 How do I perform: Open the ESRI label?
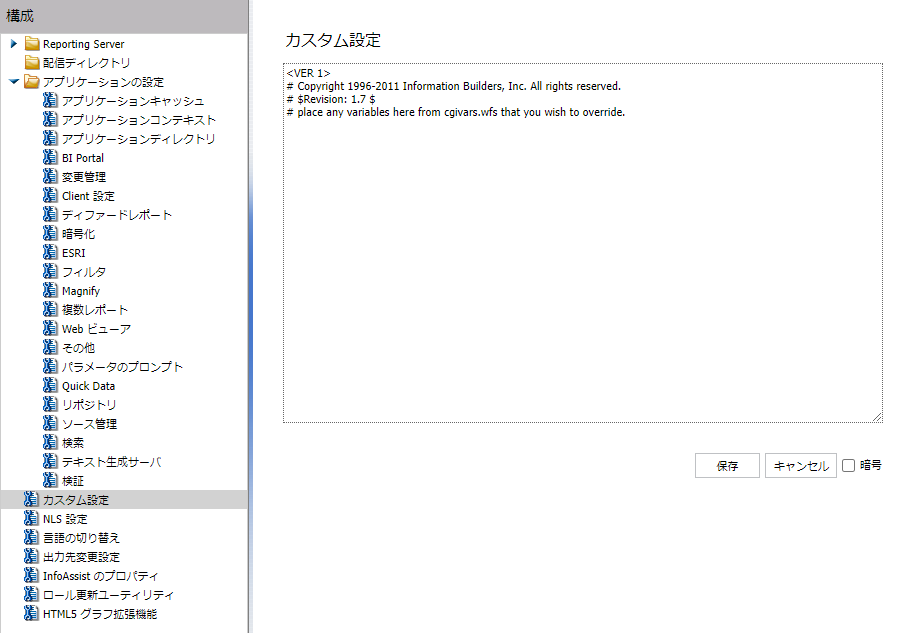74,253
